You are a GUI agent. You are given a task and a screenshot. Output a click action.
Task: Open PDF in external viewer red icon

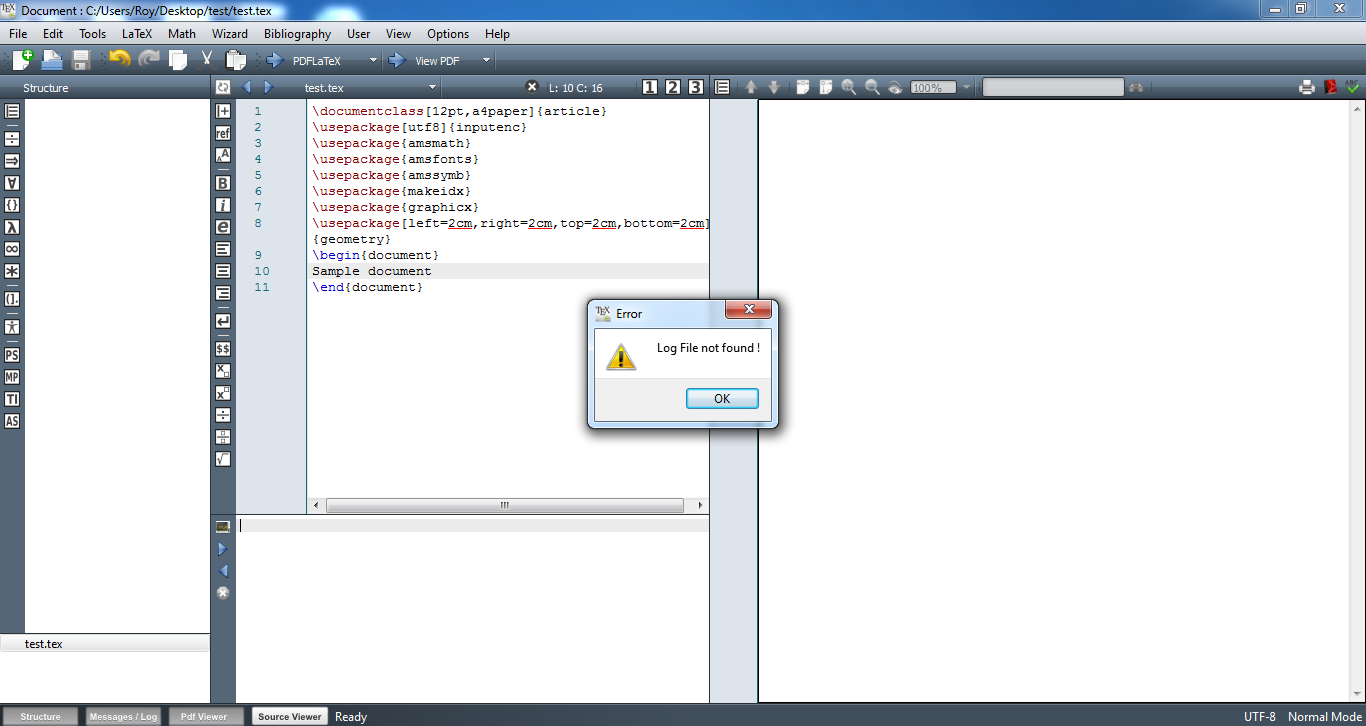[x=1331, y=87]
